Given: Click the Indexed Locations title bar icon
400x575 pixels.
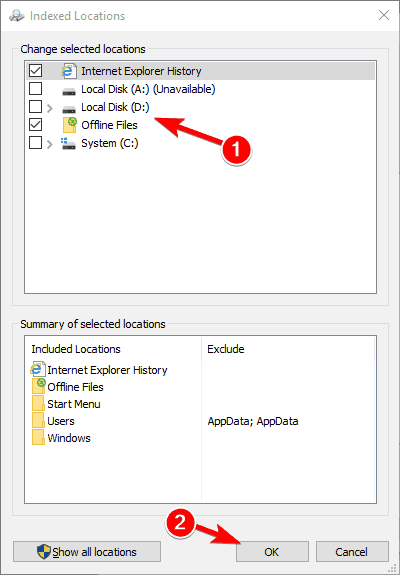Looking at the screenshot, I should pos(16,16).
